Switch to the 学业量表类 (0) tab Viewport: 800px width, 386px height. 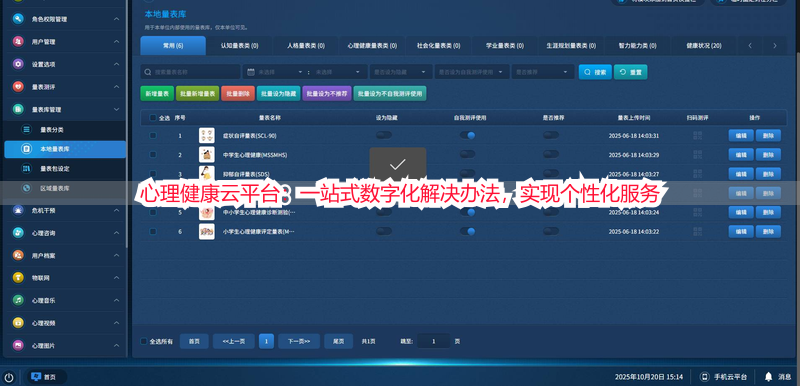point(505,45)
